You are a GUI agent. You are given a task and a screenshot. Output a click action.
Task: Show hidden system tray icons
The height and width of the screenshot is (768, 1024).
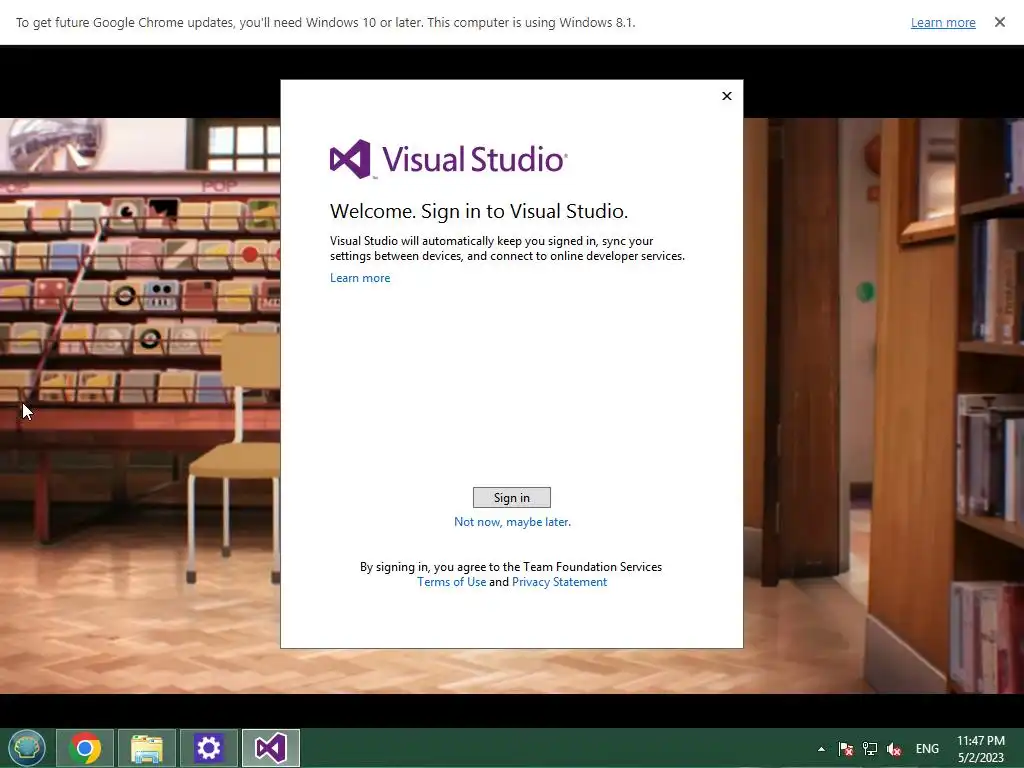pyautogui.click(x=821, y=749)
